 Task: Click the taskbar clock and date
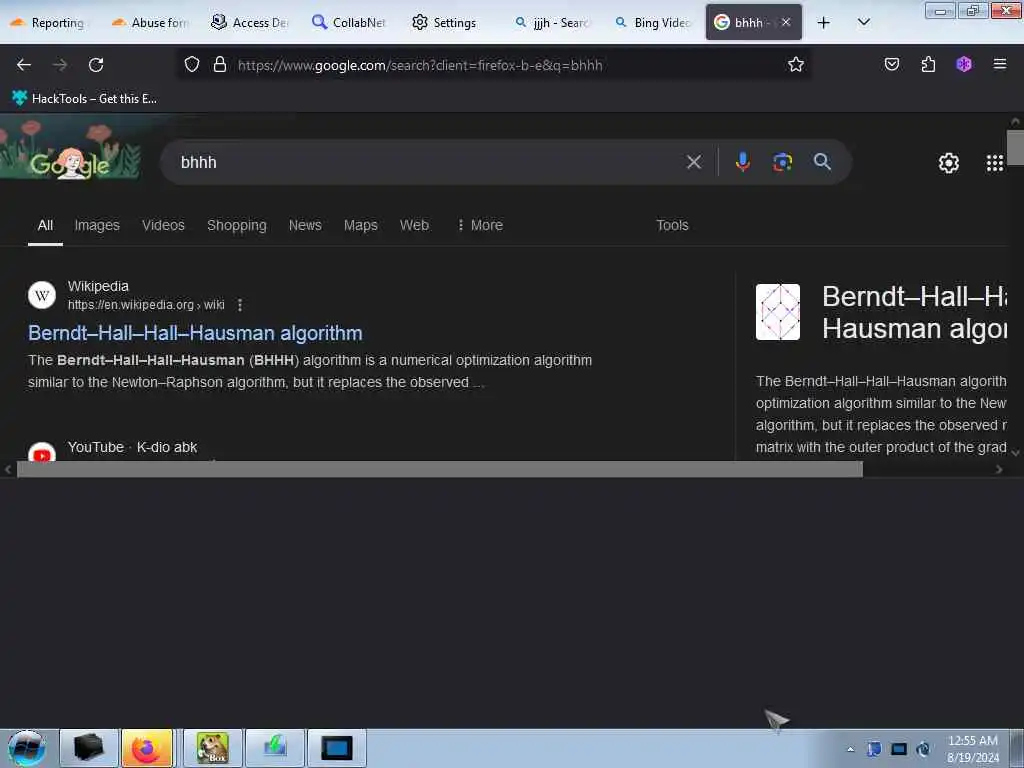click(x=973, y=749)
